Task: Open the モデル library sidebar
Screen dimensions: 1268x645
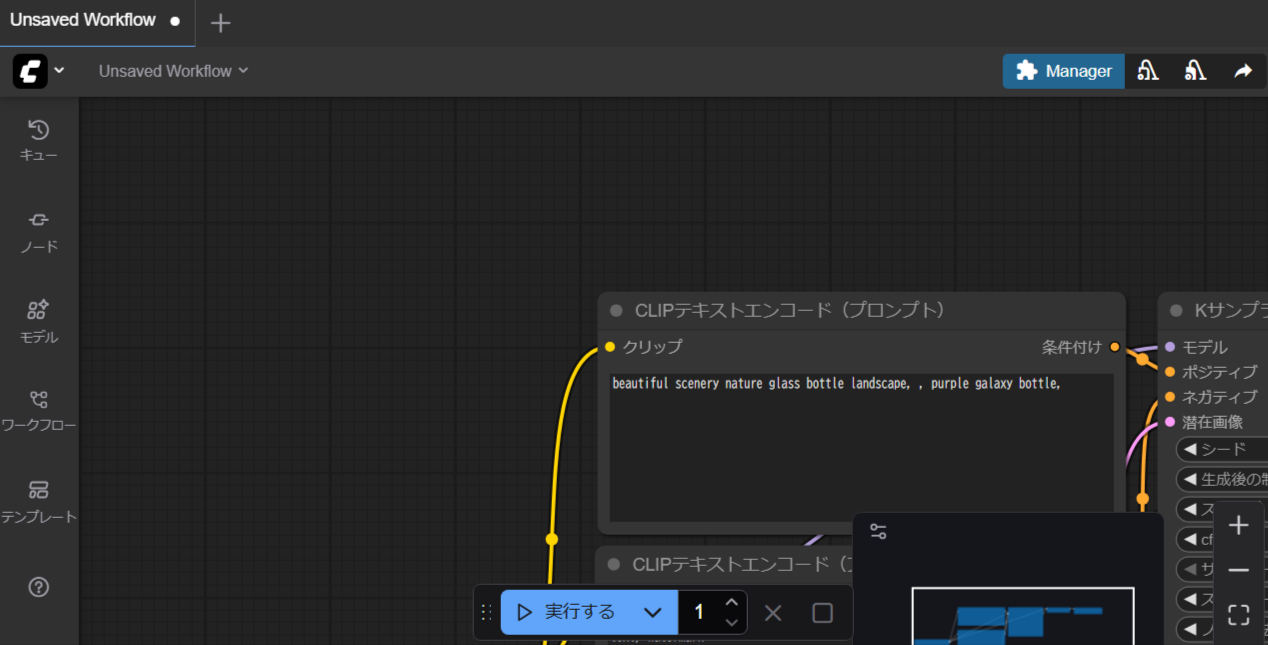Action: click(39, 321)
